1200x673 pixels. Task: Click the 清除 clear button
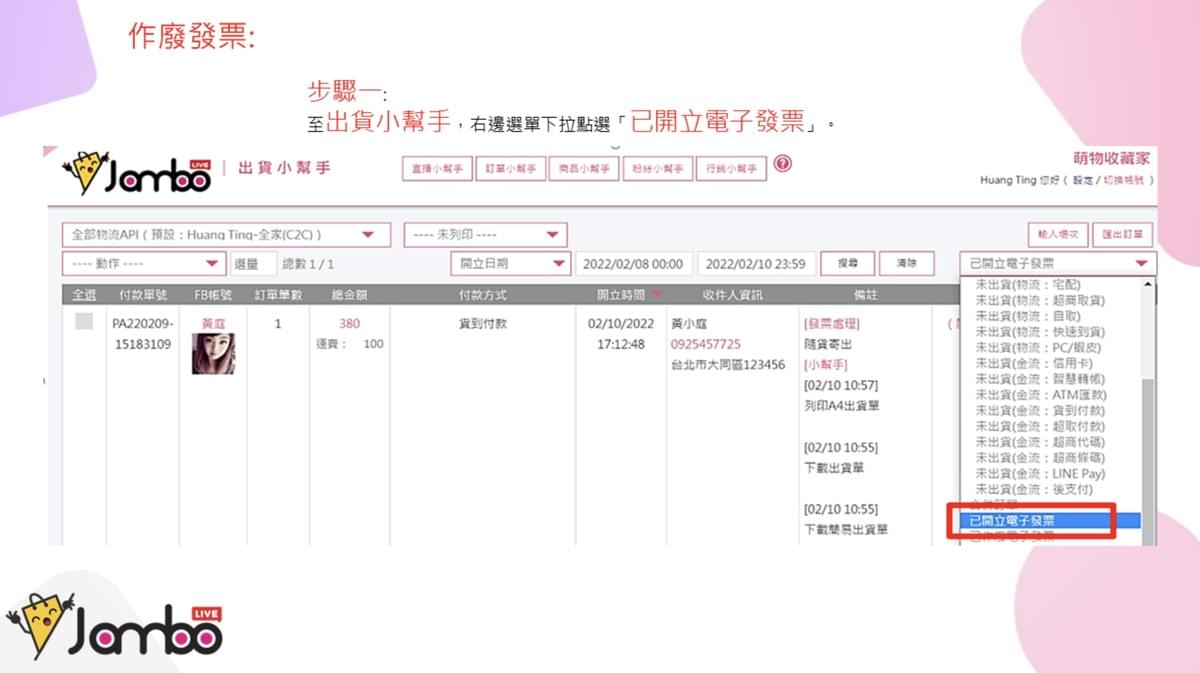[x=907, y=263]
